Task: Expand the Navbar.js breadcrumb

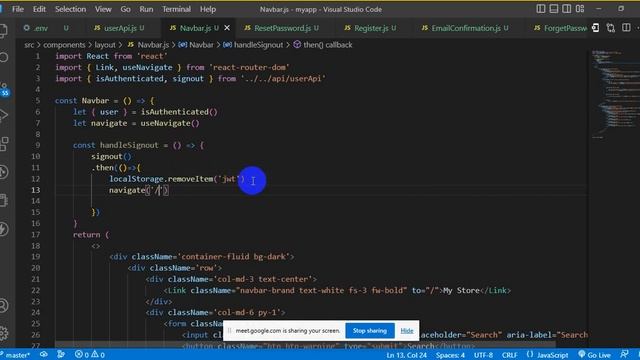Action: (149, 45)
